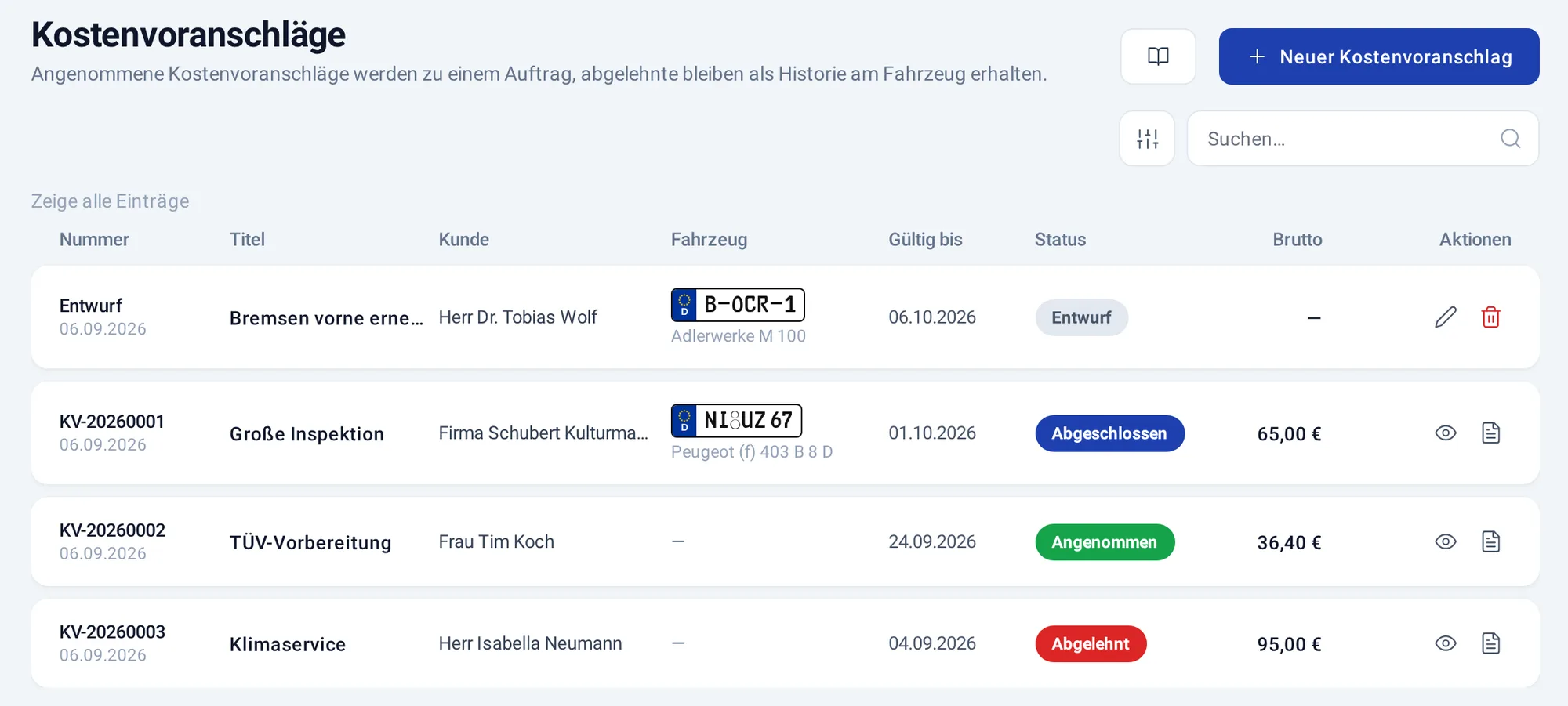Image resolution: width=1568 pixels, height=706 pixels.
Task: Click the Abgeschlossen status badge
Action: (1109, 433)
